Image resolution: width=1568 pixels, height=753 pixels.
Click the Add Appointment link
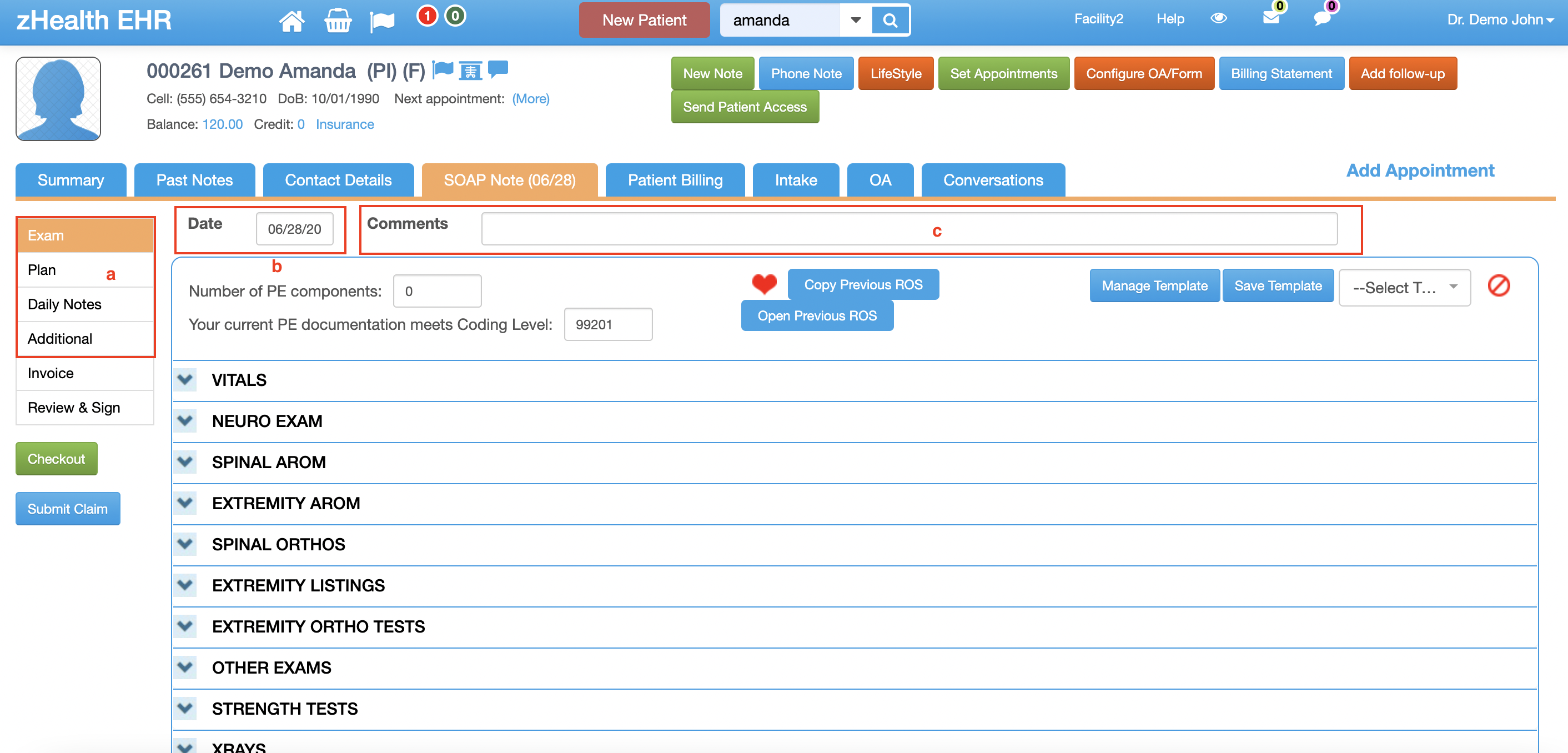[x=1420, y=170]
